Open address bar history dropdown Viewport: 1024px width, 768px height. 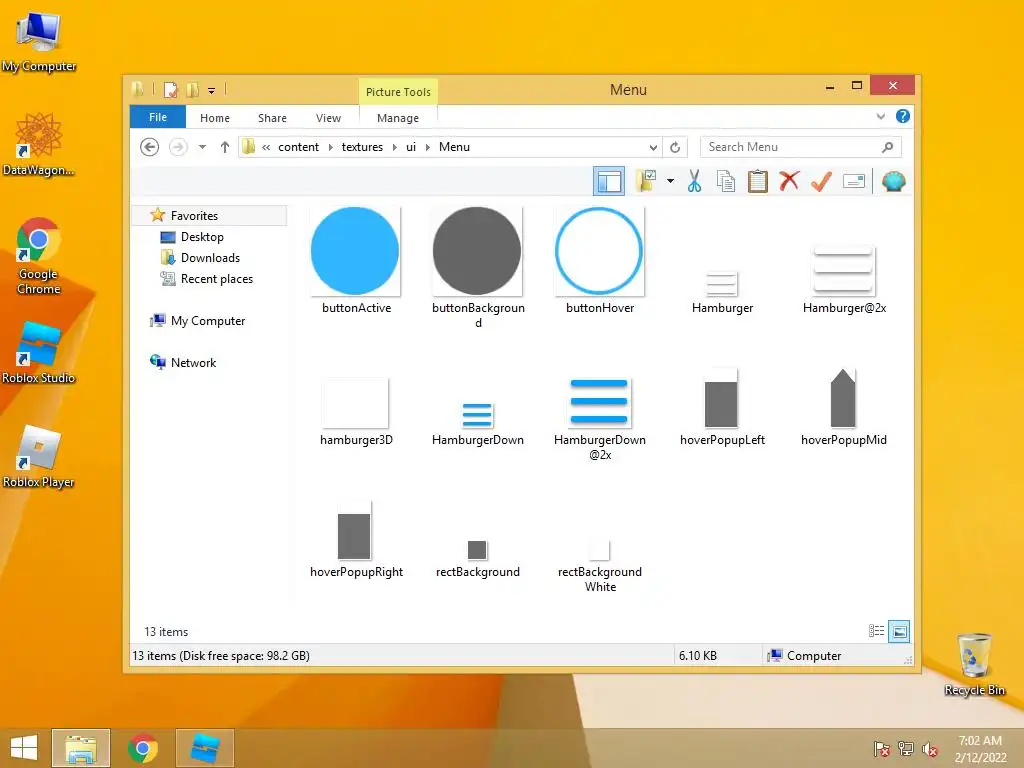pos(652,148)
